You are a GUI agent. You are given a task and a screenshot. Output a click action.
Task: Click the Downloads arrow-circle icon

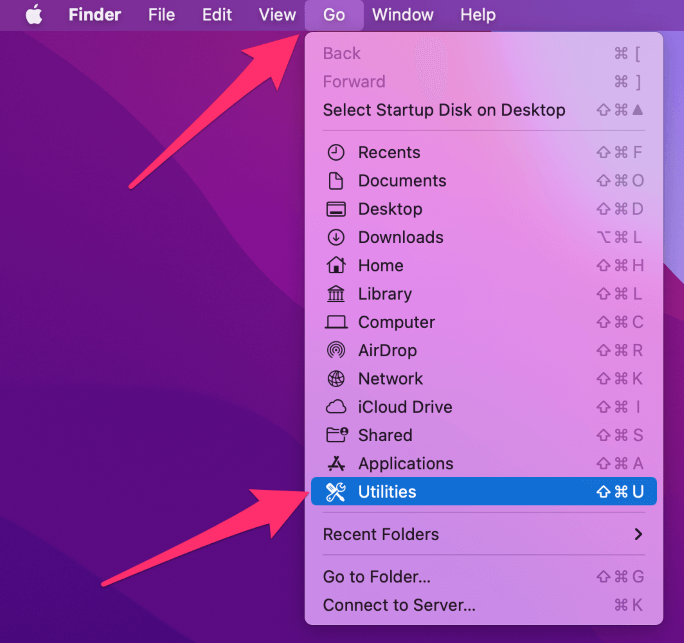click(336, 237)
